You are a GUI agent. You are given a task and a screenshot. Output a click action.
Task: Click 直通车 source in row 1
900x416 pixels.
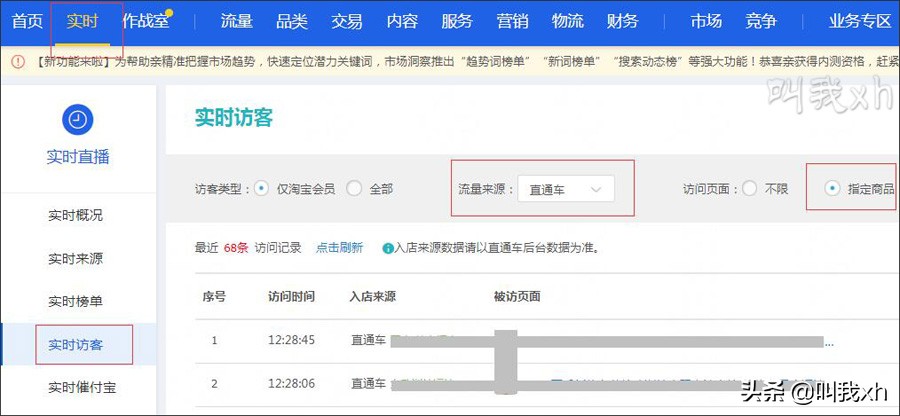coord(368,340)
